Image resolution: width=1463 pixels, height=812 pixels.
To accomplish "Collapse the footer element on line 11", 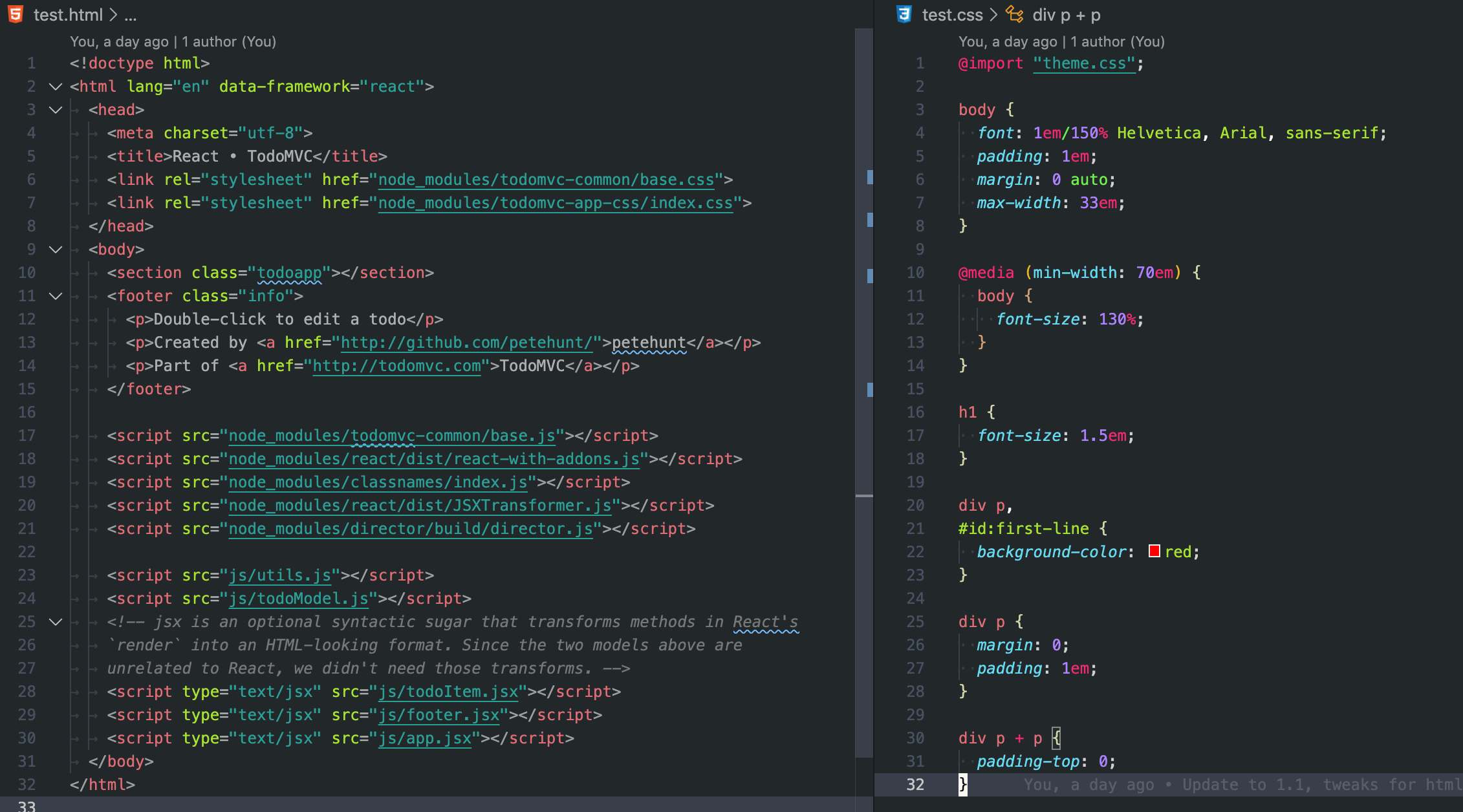I will click(54, 296).
